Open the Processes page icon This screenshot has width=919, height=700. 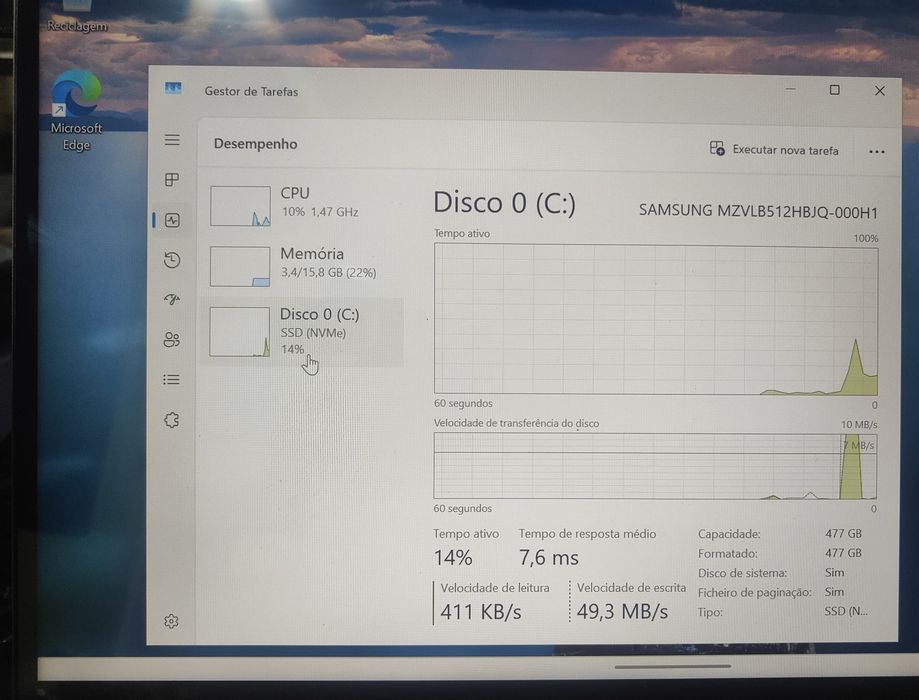(172, 179)
